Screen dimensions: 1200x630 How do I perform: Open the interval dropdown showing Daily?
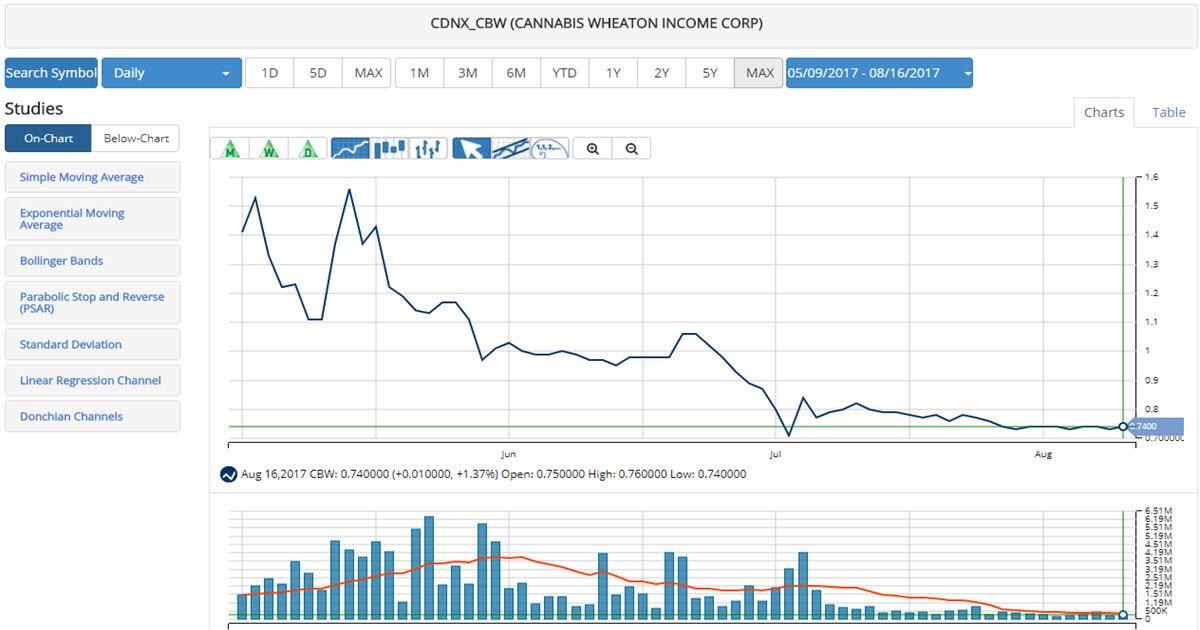coord(171,72)
